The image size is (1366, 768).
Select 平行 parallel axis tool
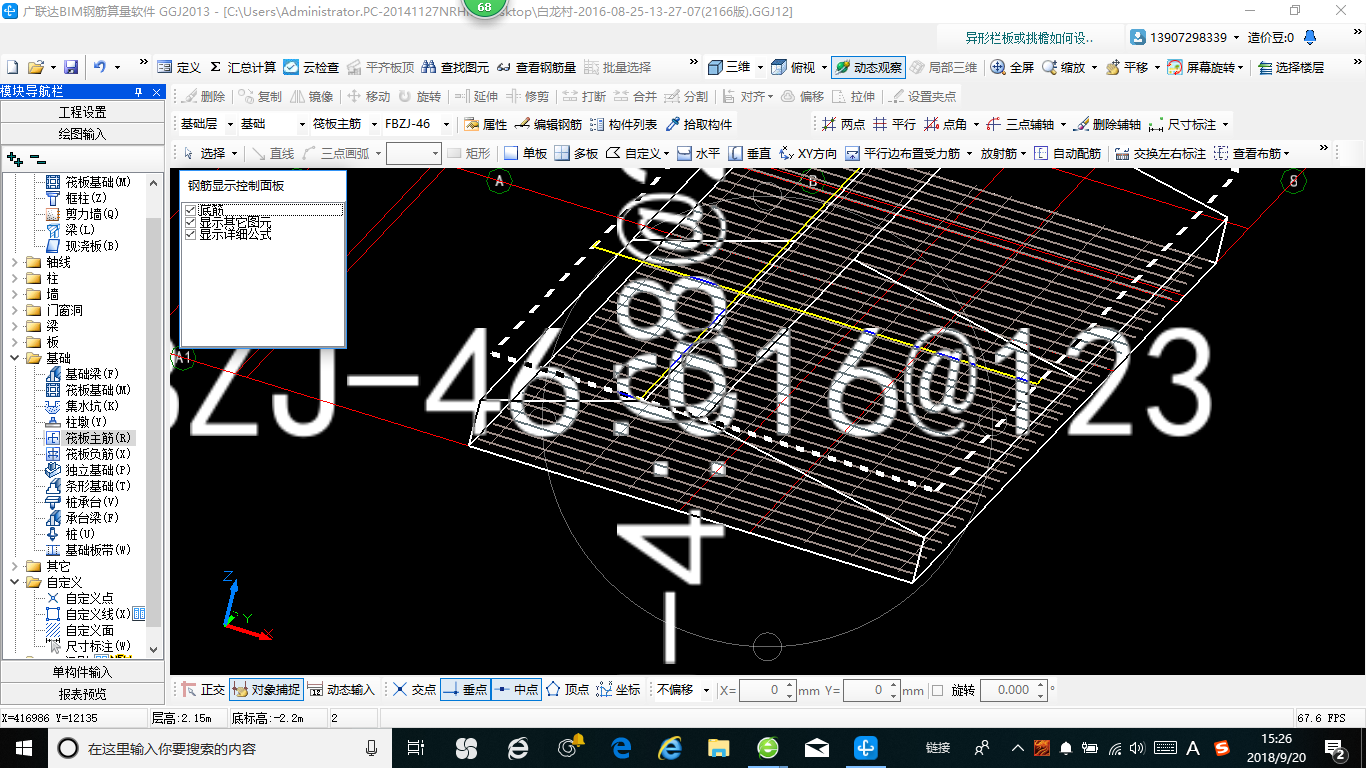tap(894, 124)
